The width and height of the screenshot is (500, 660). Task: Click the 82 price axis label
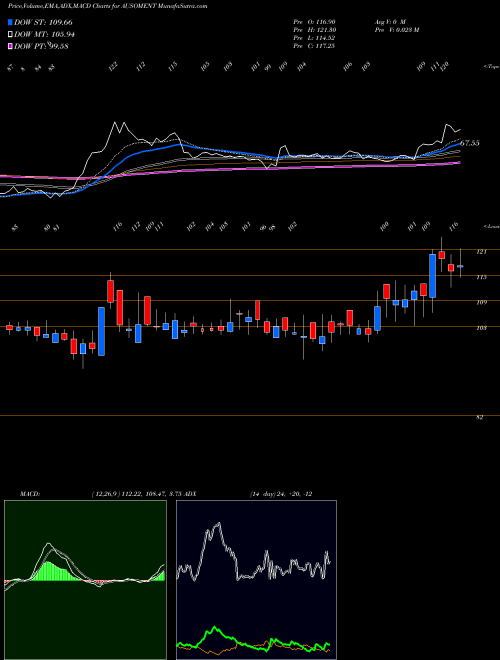[x=480, y=417]
